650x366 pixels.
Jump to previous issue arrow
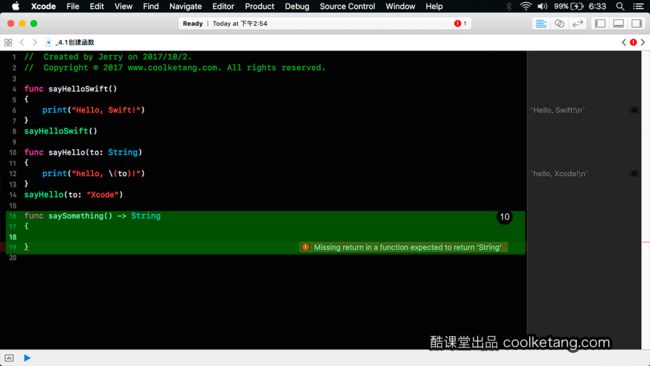[624, 42]
